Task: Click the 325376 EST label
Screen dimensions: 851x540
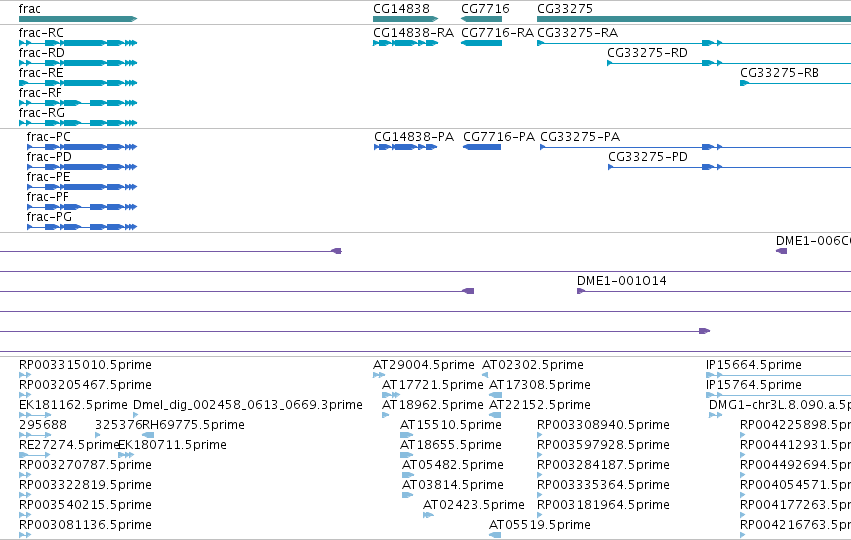Action: pyautogui.click(x=118, y=425)
